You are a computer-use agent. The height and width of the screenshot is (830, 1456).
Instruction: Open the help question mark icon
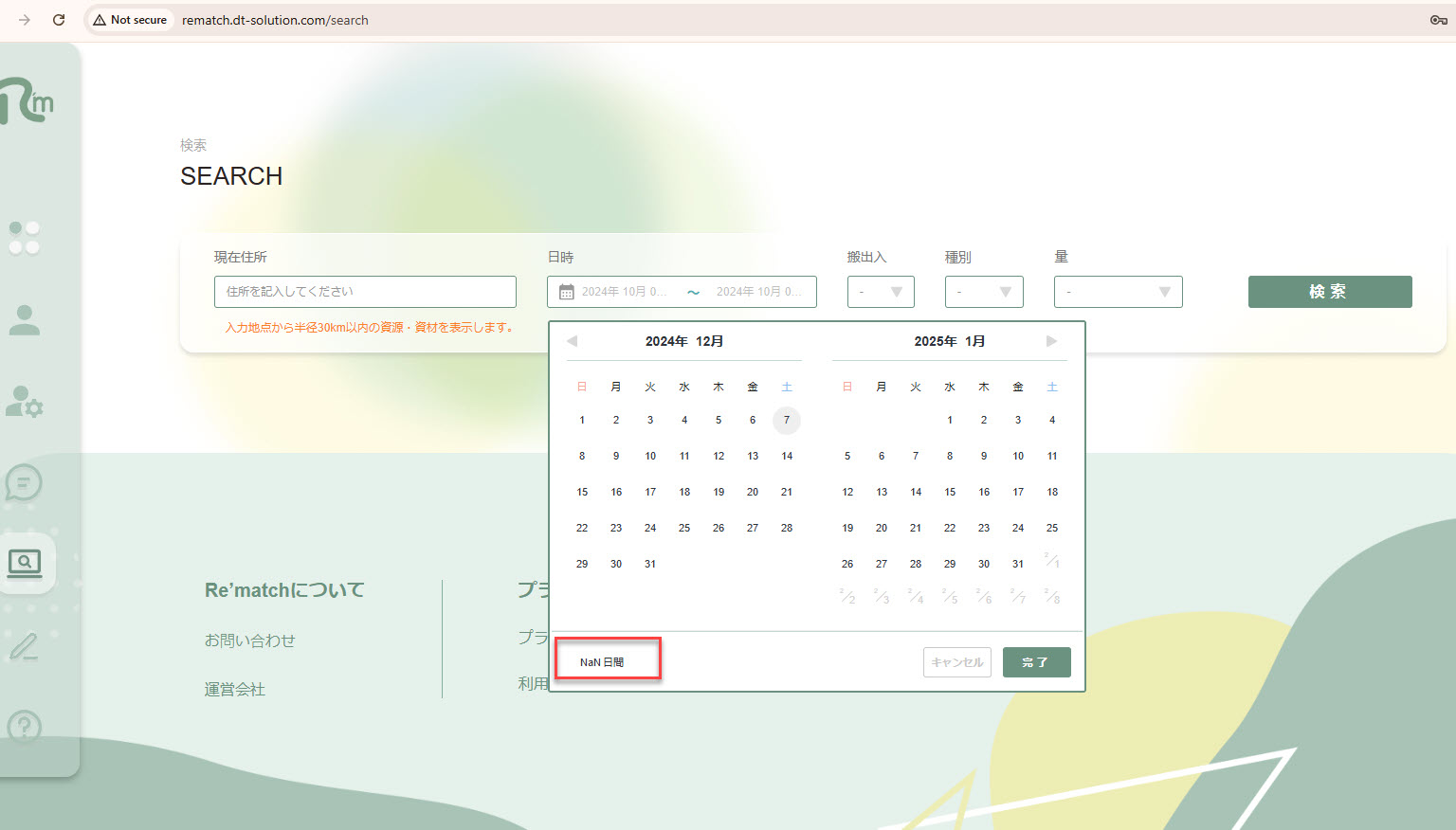tap(24, 728)
